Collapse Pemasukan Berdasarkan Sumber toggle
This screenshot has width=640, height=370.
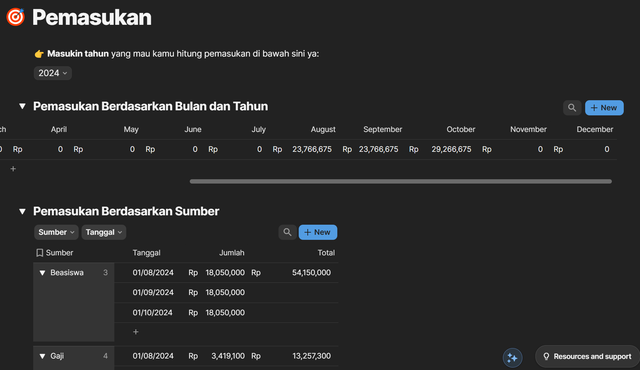point(22,211)
